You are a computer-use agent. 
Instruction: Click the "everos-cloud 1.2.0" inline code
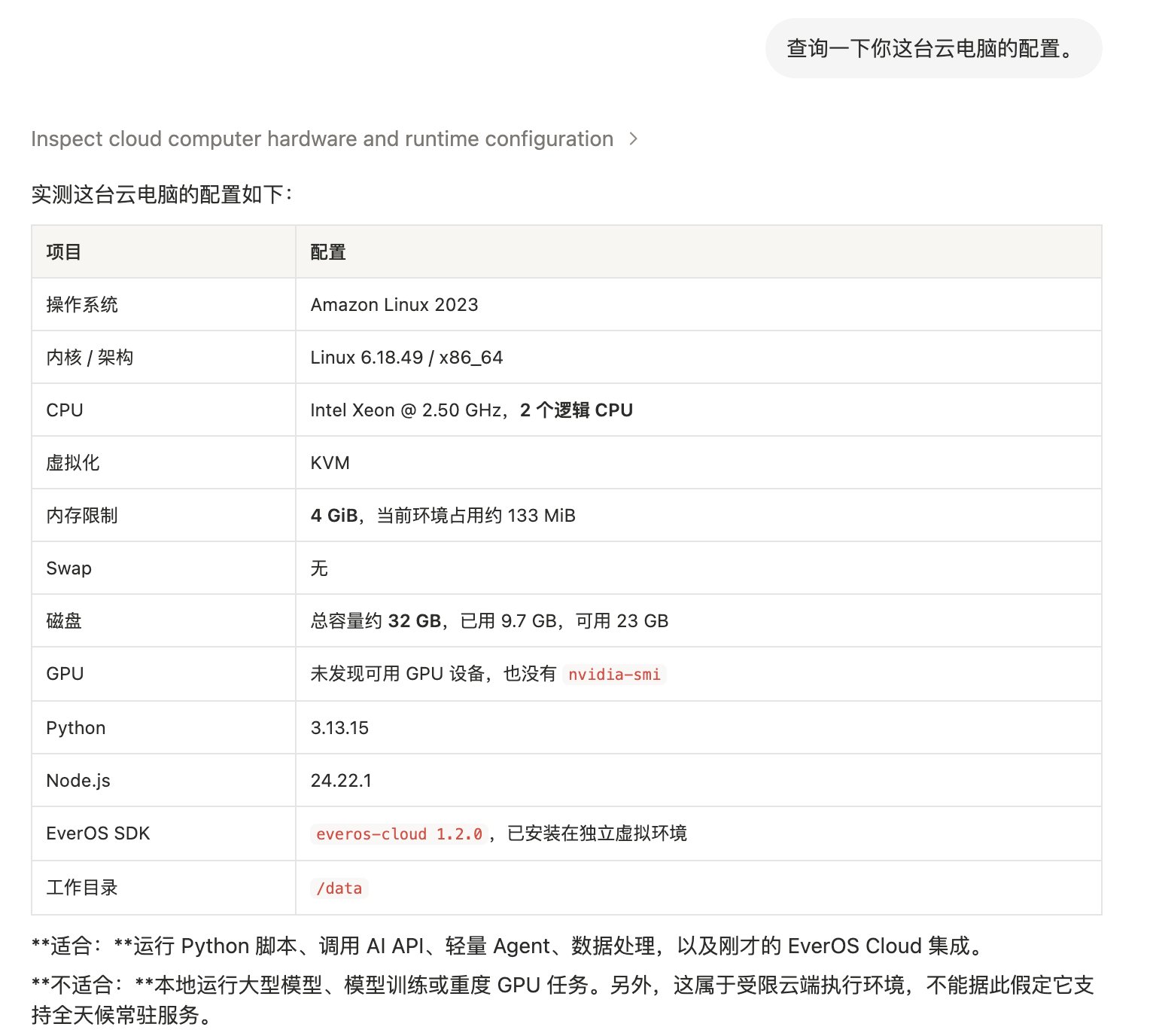[x=399, y=833]
